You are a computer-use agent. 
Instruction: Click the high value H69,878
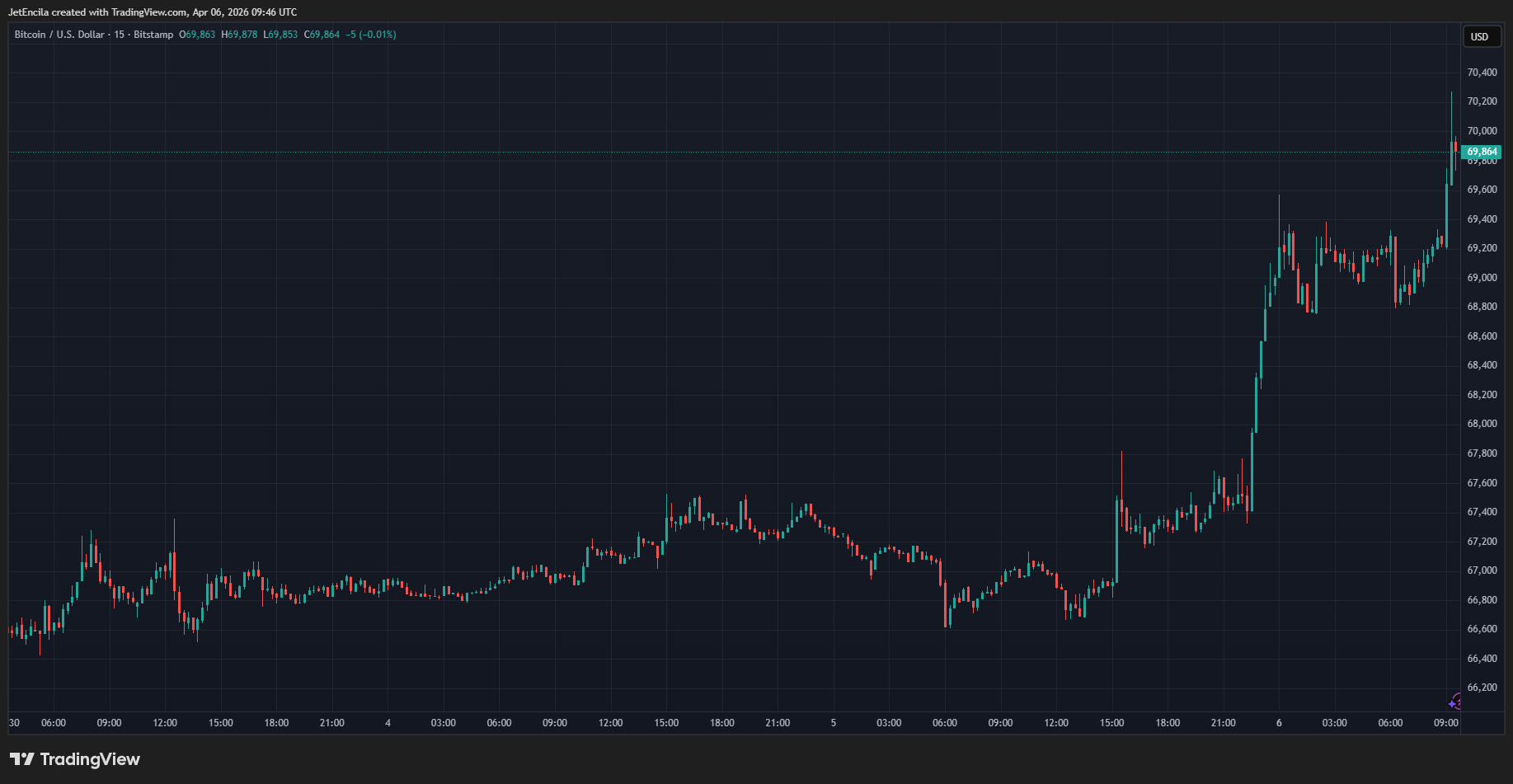tap(239, 35)
